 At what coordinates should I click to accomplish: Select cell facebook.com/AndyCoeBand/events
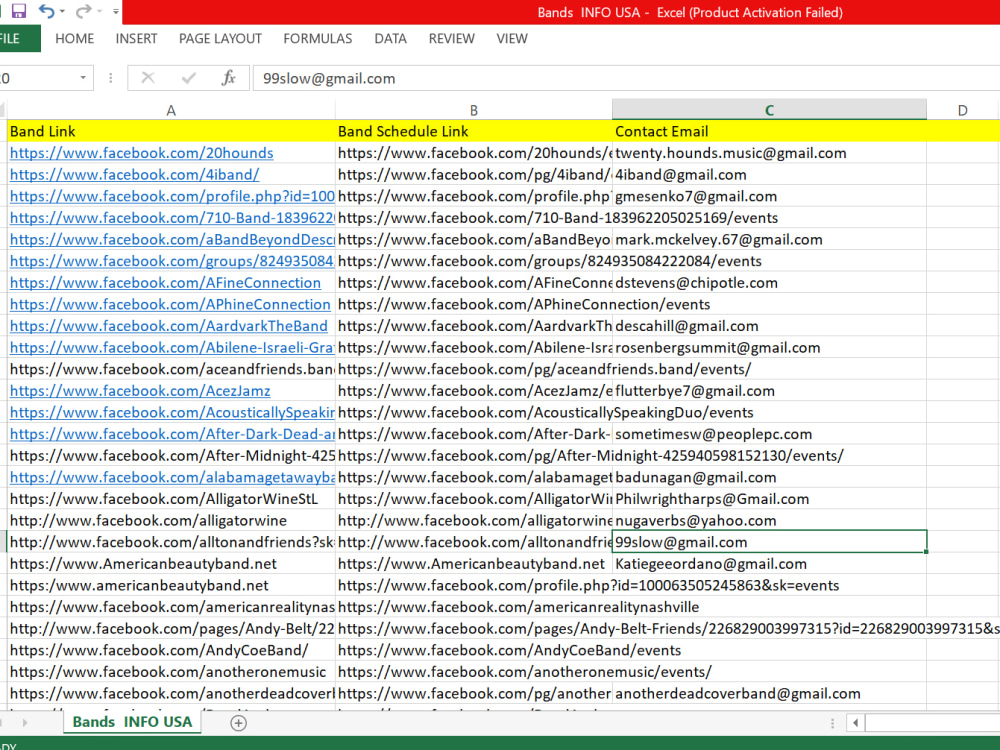474,651
